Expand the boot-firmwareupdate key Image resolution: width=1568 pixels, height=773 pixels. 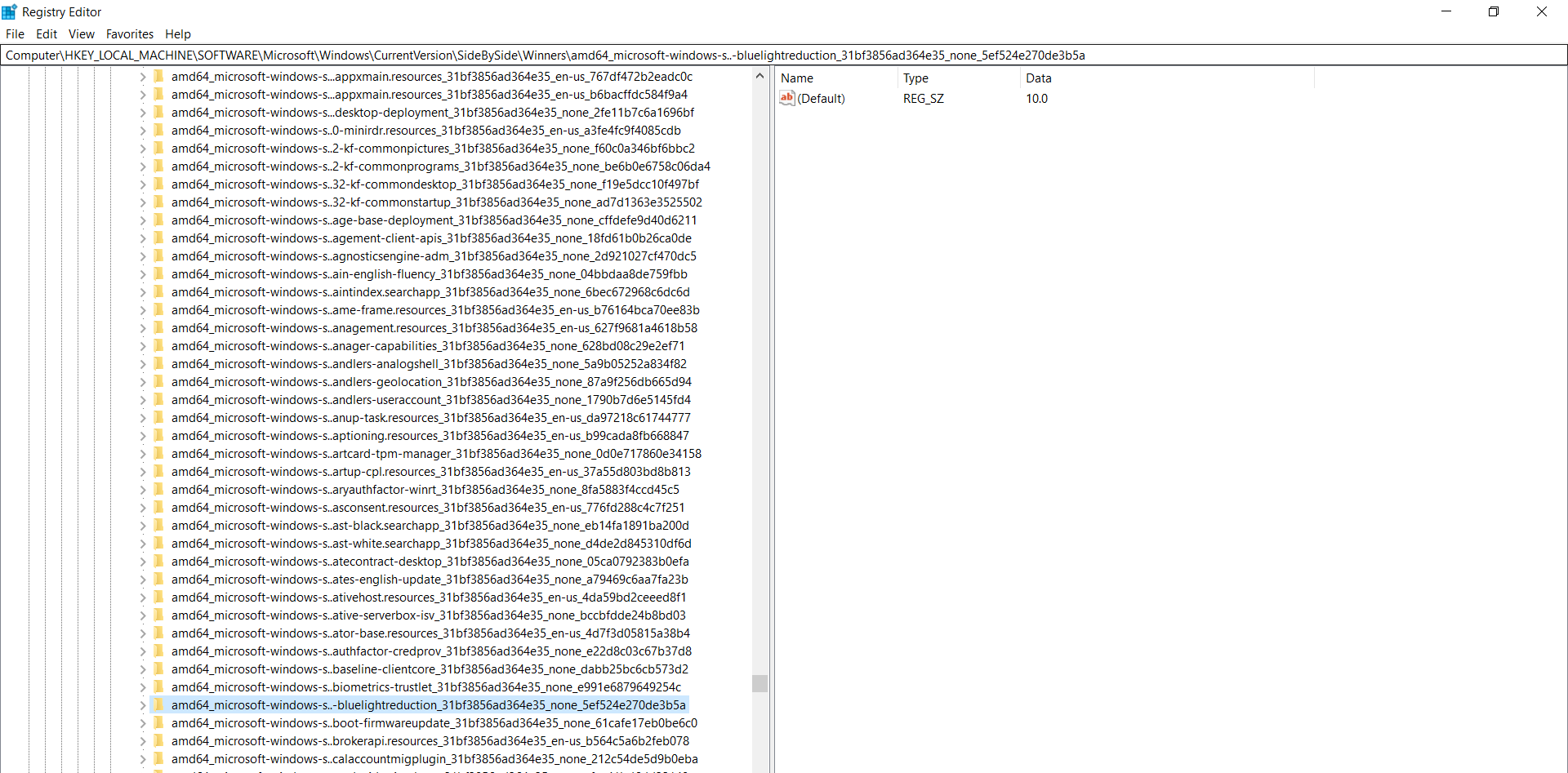(143, 723)
